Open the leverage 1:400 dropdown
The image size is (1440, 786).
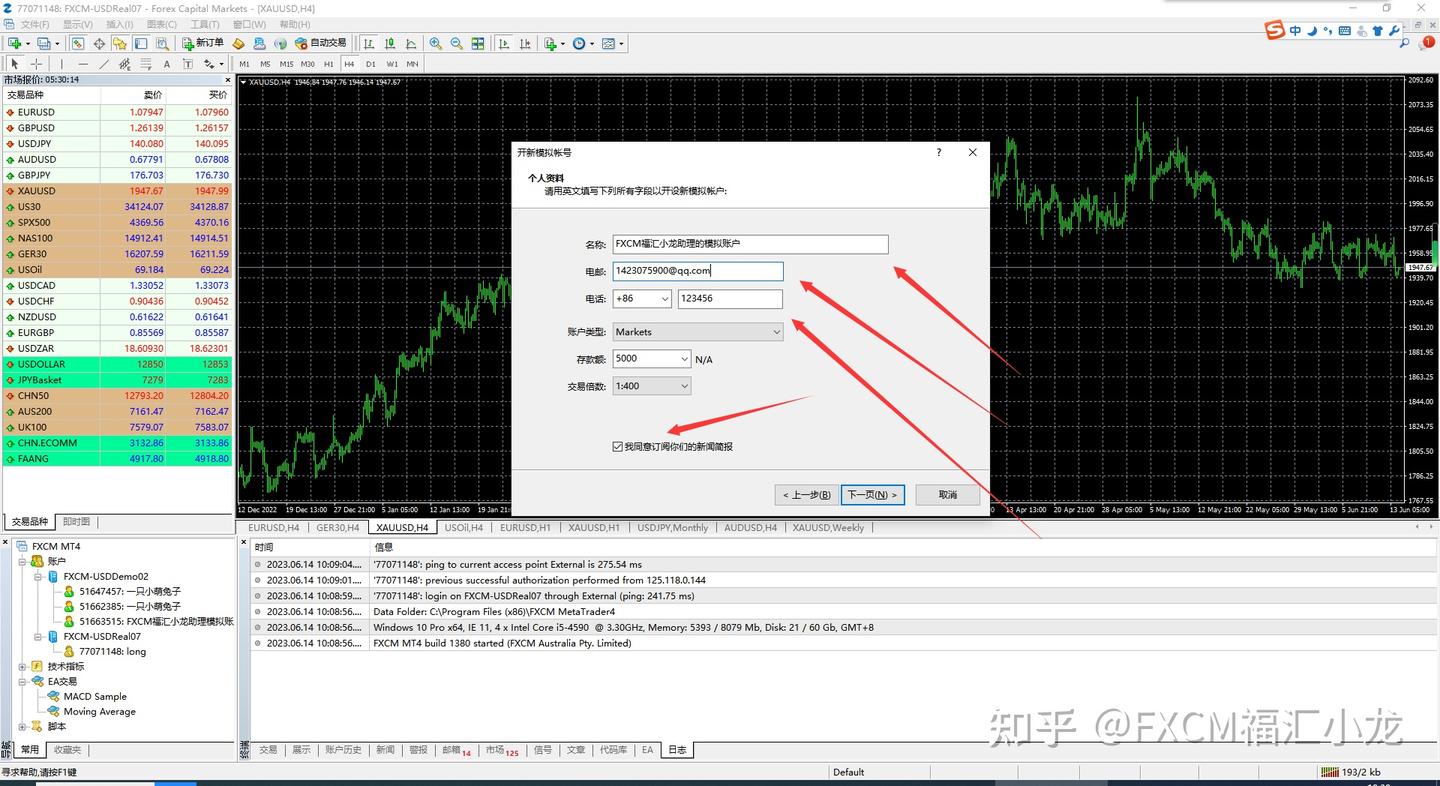(652, 386)
